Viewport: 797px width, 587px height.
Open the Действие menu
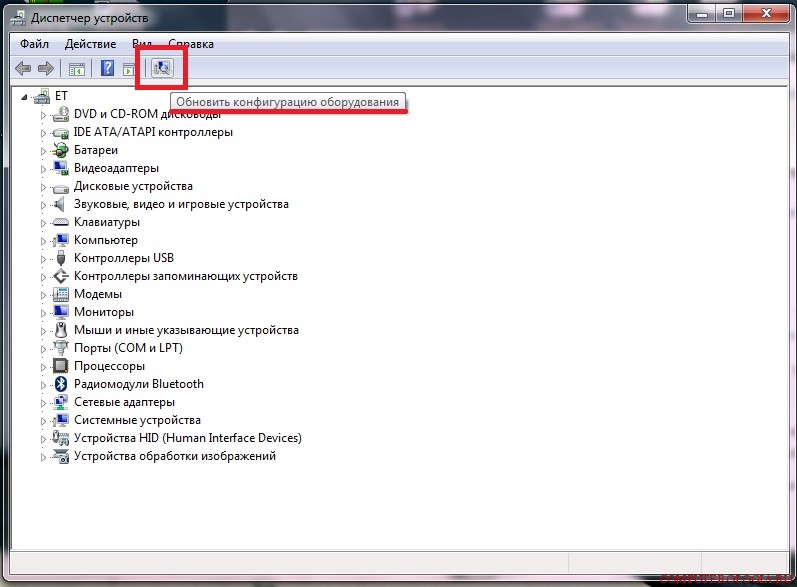click(x=90, y=44)
